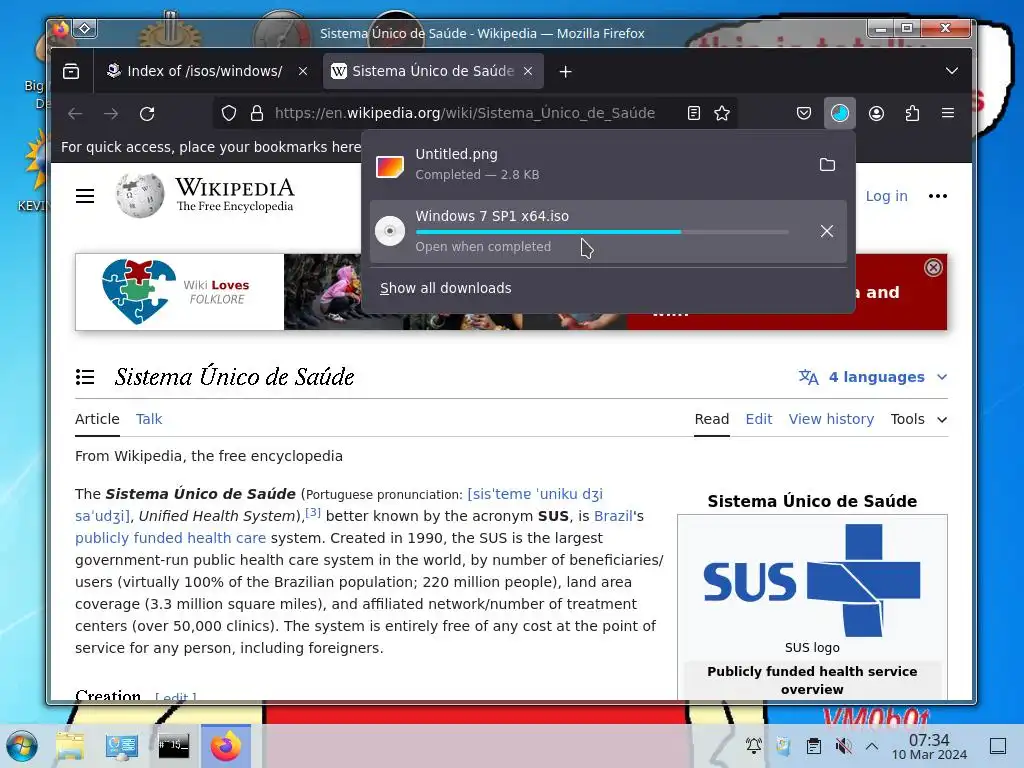Click the notifications bell tray icon
Image resolution: width=1024 pixels, height=768 pixels.
click(x=754, y=745)
